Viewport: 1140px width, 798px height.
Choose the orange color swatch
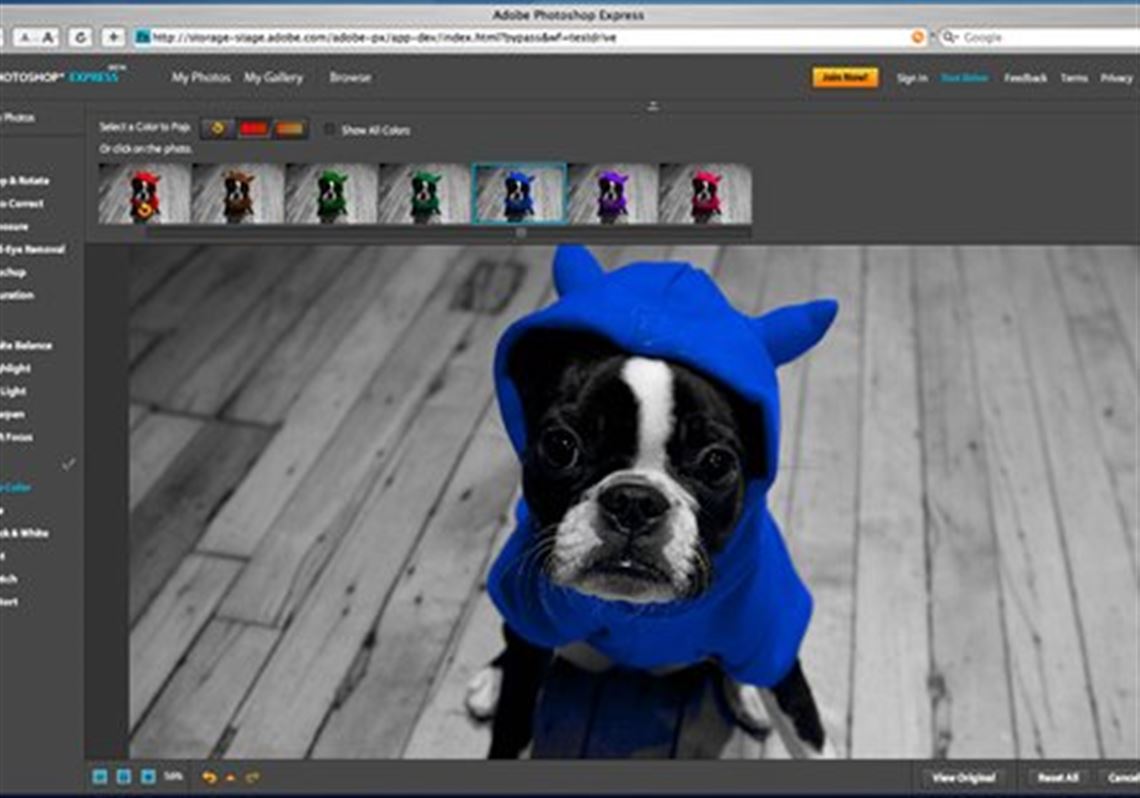pos(290,129)
